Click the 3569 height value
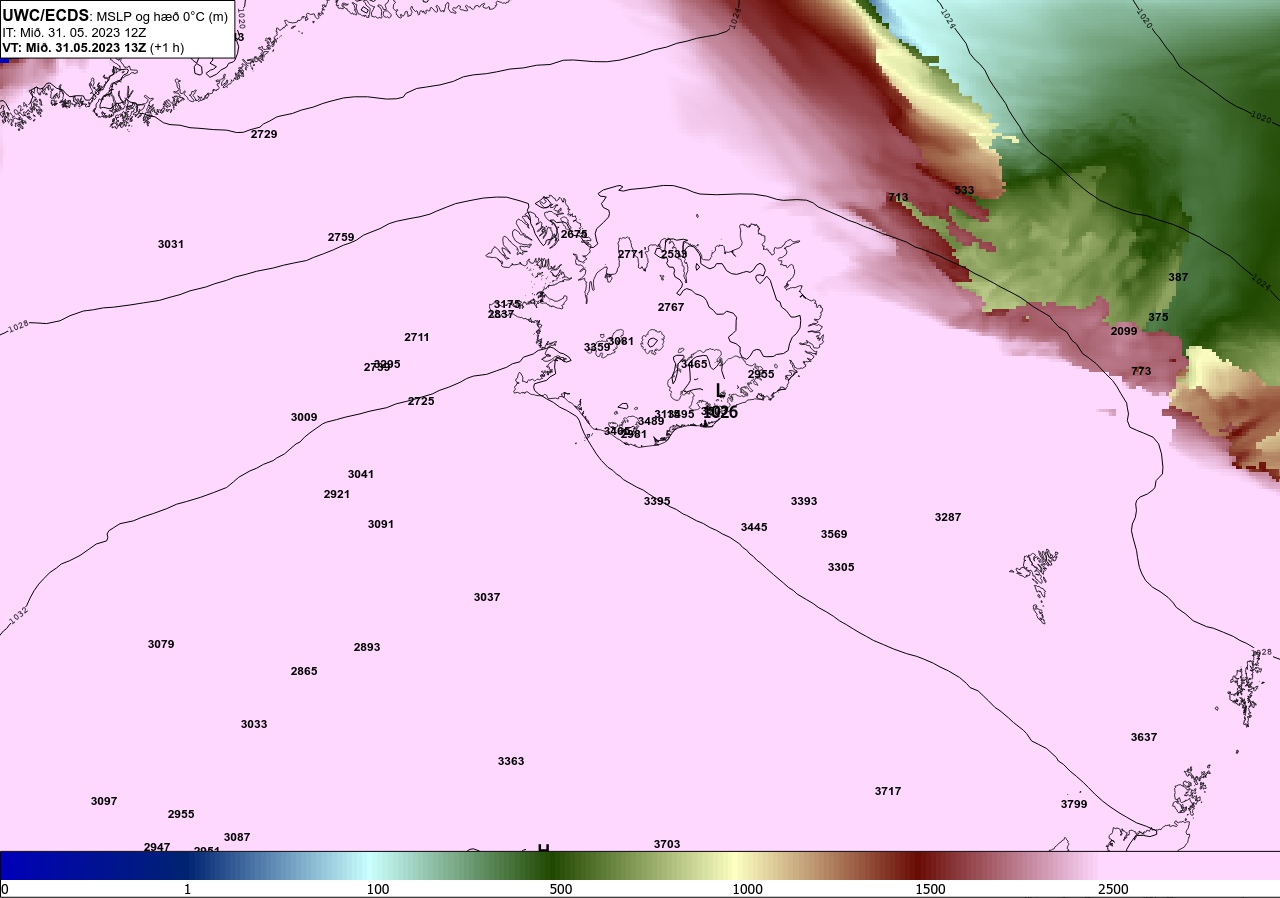The width and height of the screenshot is (1280, 898). click(834, 534)
